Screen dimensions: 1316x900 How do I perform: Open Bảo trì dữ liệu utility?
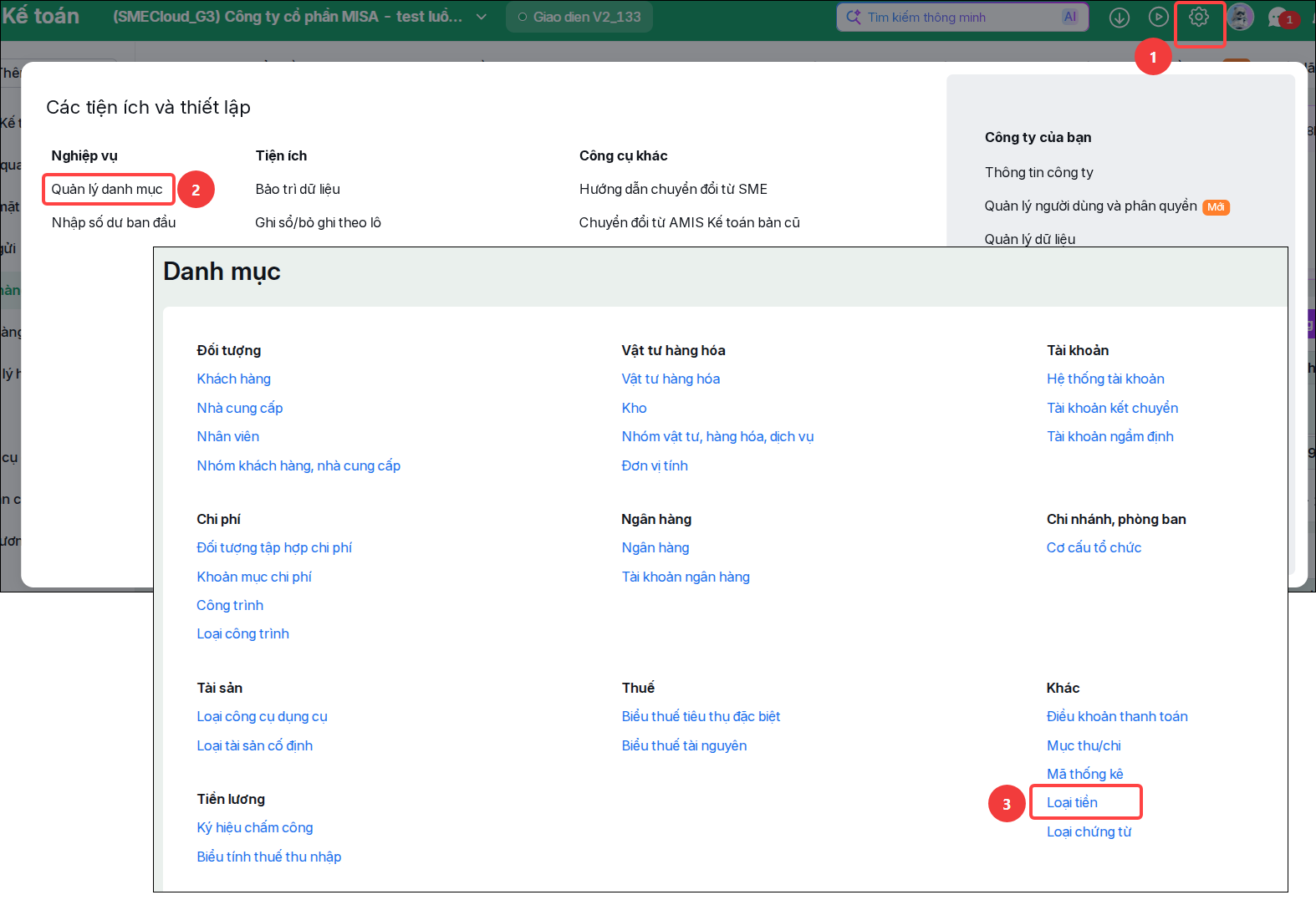coord(298,189)
